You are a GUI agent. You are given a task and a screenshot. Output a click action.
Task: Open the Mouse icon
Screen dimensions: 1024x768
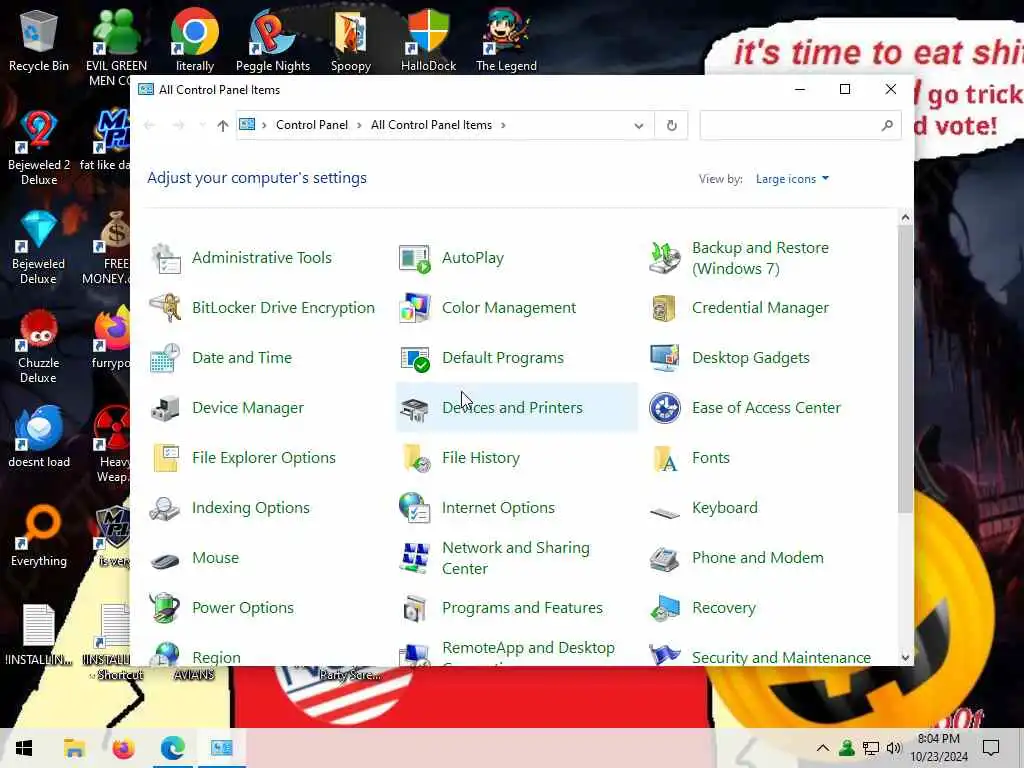click(x=166, y=560)
